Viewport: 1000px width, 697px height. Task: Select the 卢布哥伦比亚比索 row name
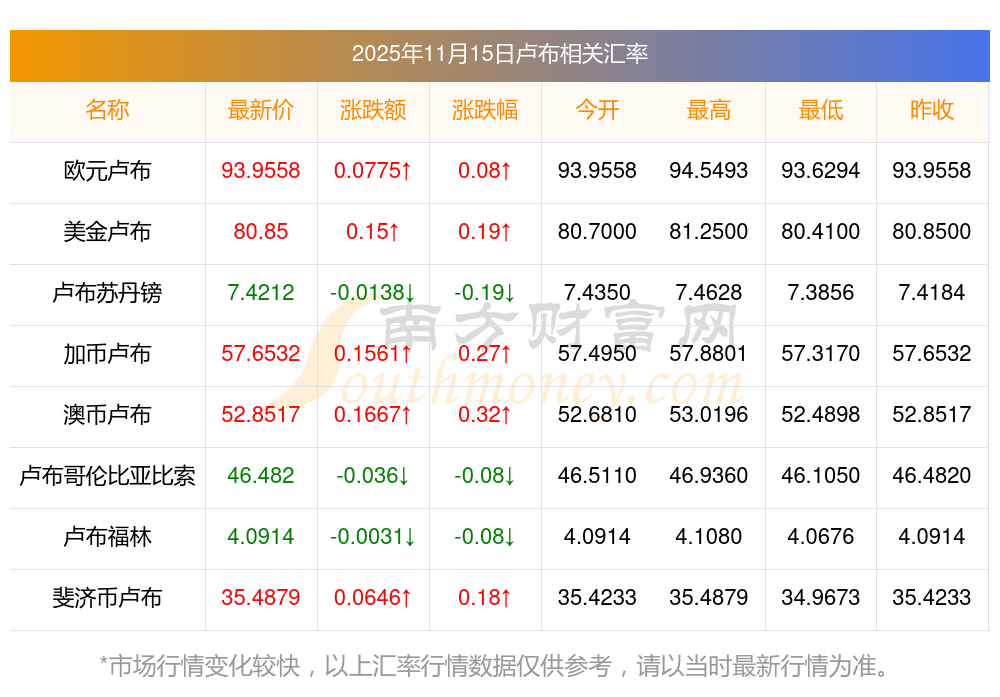point(107,476)
